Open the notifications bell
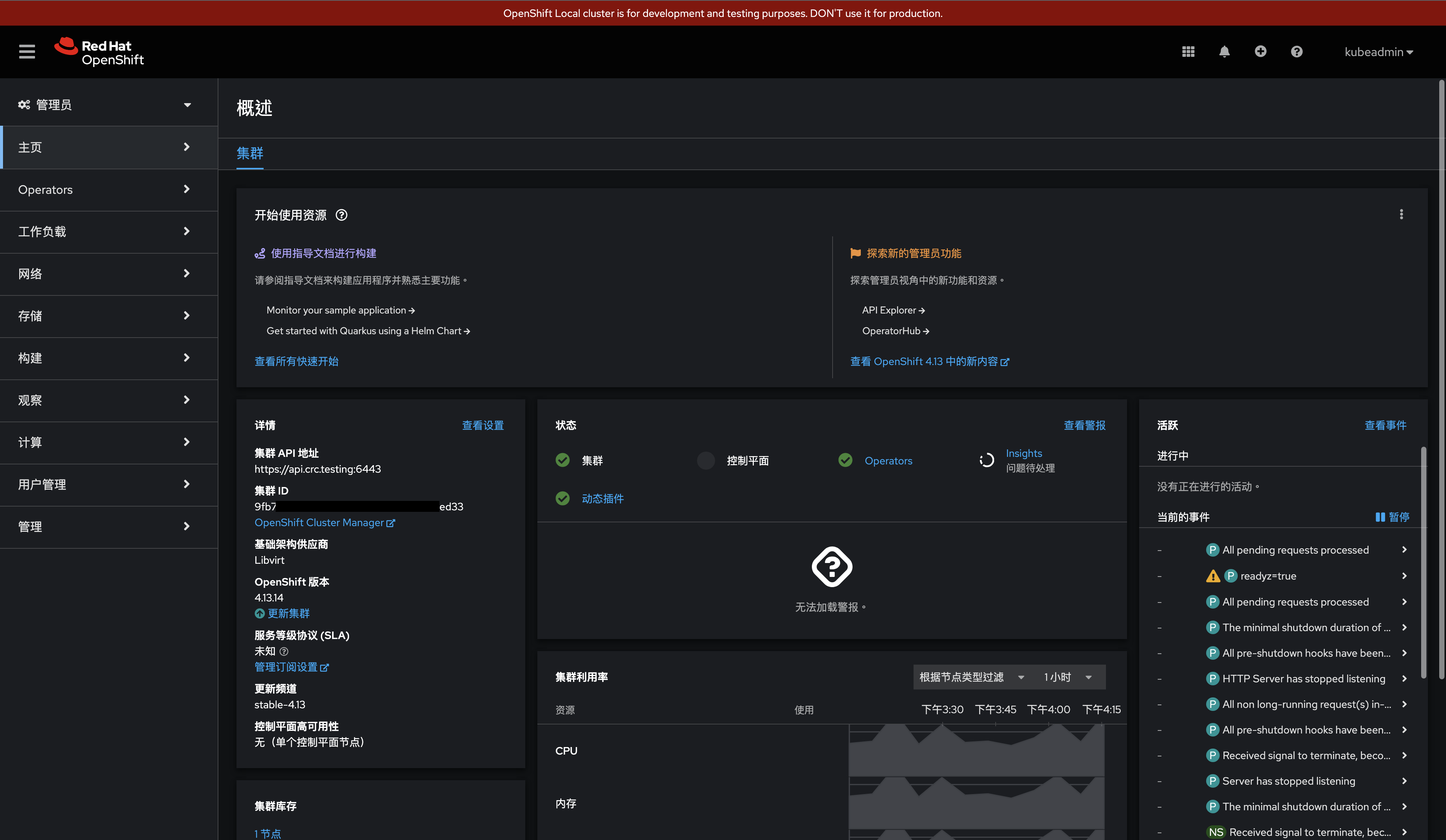The height and width of the screenshot is (840, 1446). click(1224, 52)
